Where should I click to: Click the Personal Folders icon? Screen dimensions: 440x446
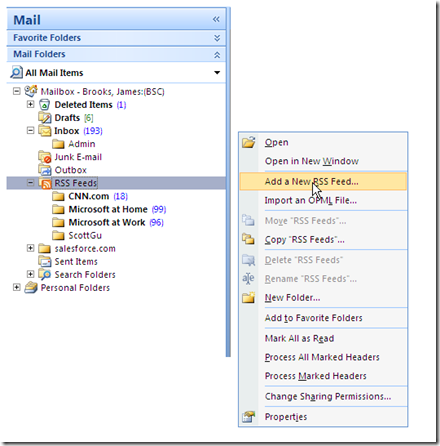click(x=31, y=288)
